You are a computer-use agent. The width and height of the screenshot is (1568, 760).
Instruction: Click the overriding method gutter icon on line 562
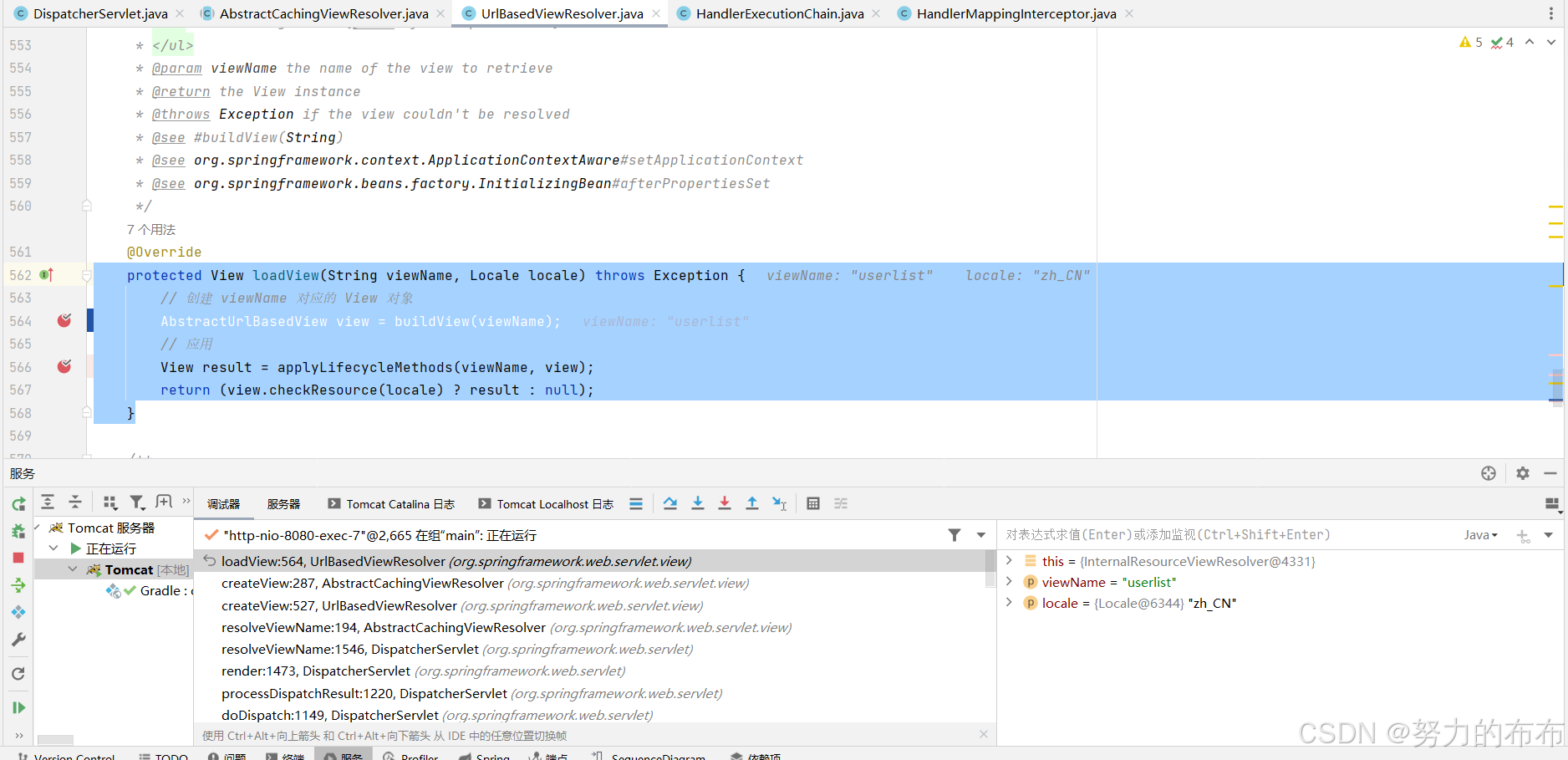pyautogui.click(x=46, y=275)
